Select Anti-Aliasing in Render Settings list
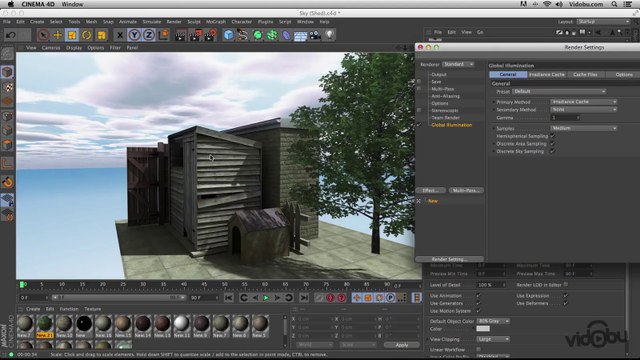640x360 pixels. [445, 96]
